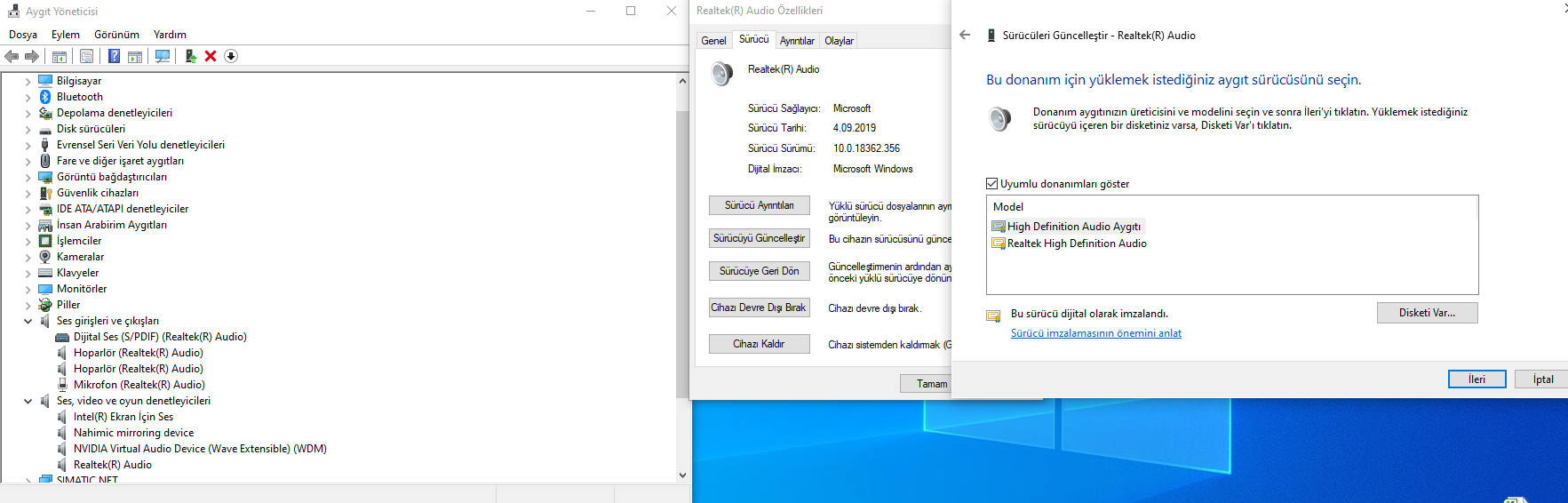Open the Görünüm menu
Screen dimensions: 1568x503
pyautogui.click(x=117, y=35)
